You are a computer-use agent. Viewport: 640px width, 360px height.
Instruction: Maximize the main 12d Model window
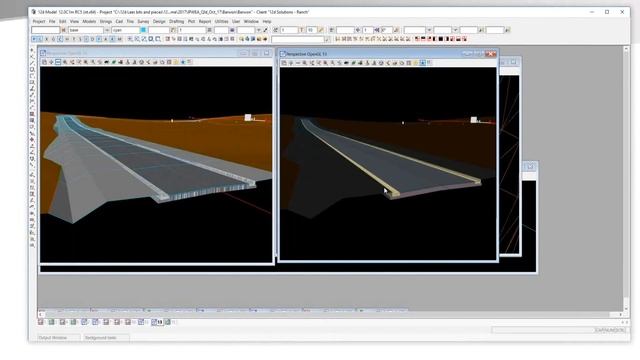click(x=607, y=12)
